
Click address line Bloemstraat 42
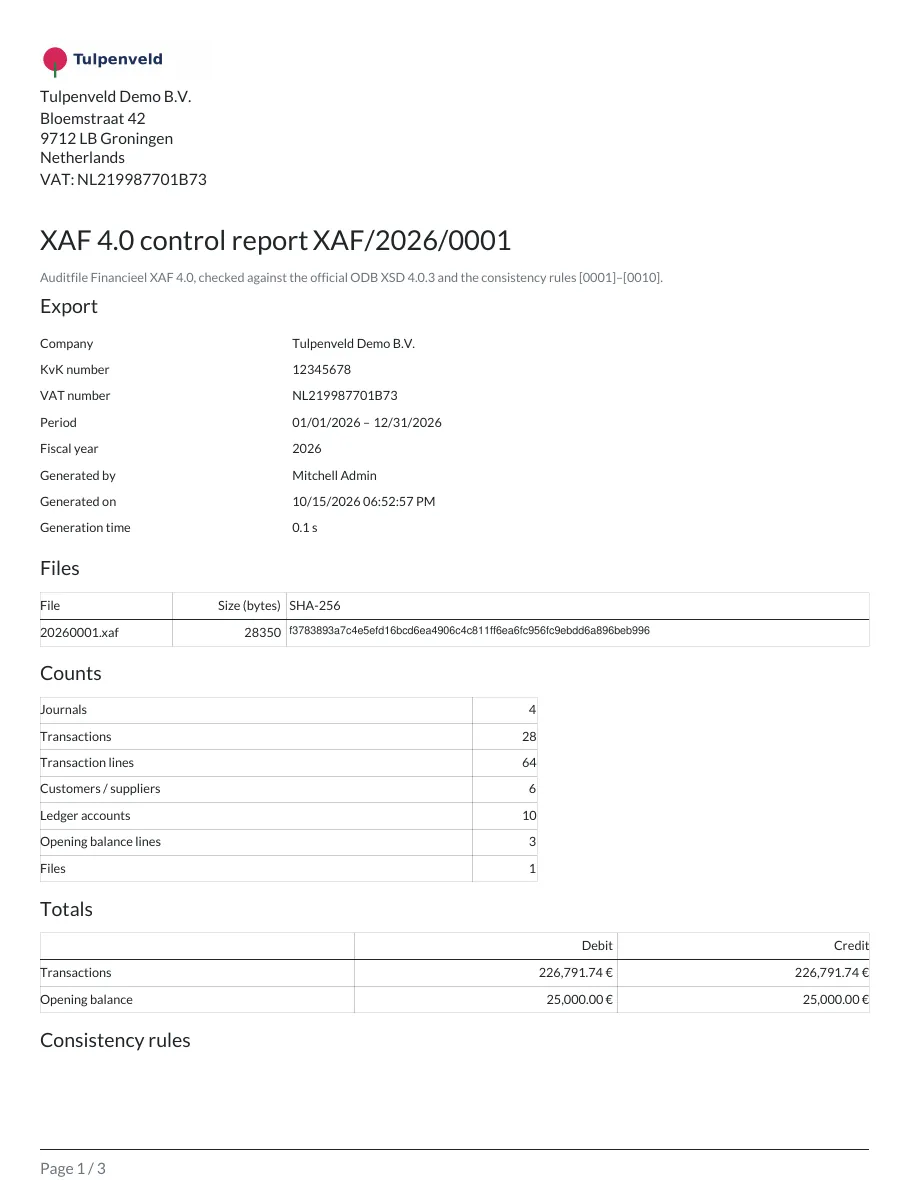click(93, 119)
